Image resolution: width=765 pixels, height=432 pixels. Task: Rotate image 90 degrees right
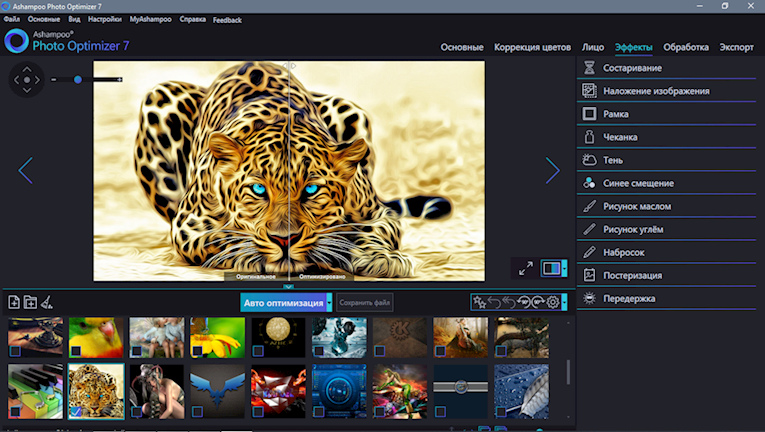click(538, 303)
